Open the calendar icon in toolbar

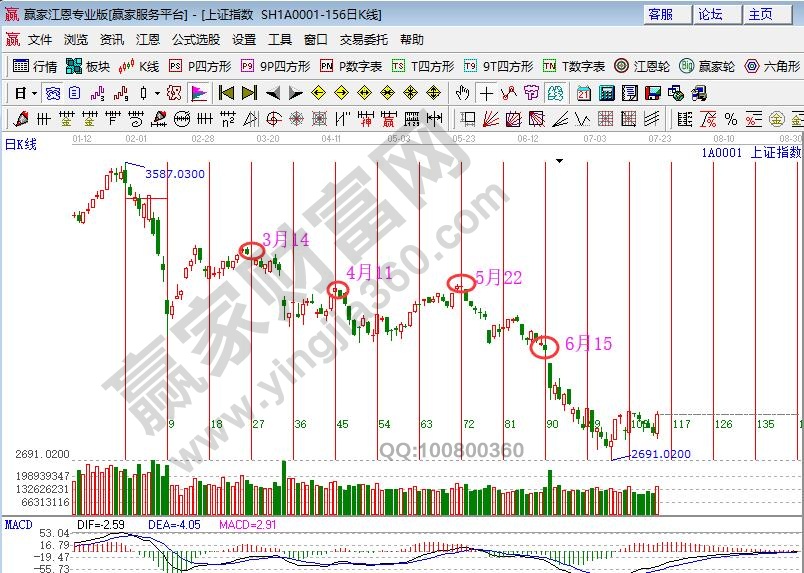tap(584, 93)
